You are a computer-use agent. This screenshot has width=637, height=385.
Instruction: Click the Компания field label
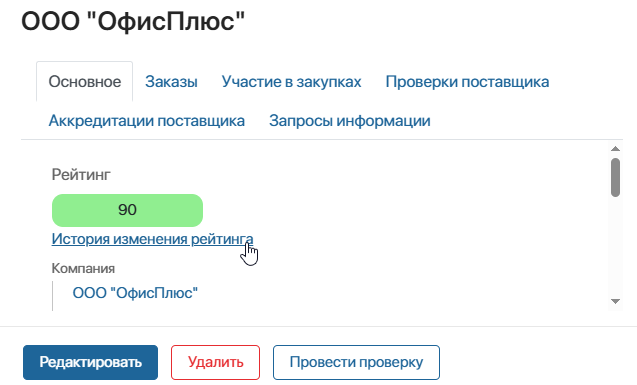[83, 268]
